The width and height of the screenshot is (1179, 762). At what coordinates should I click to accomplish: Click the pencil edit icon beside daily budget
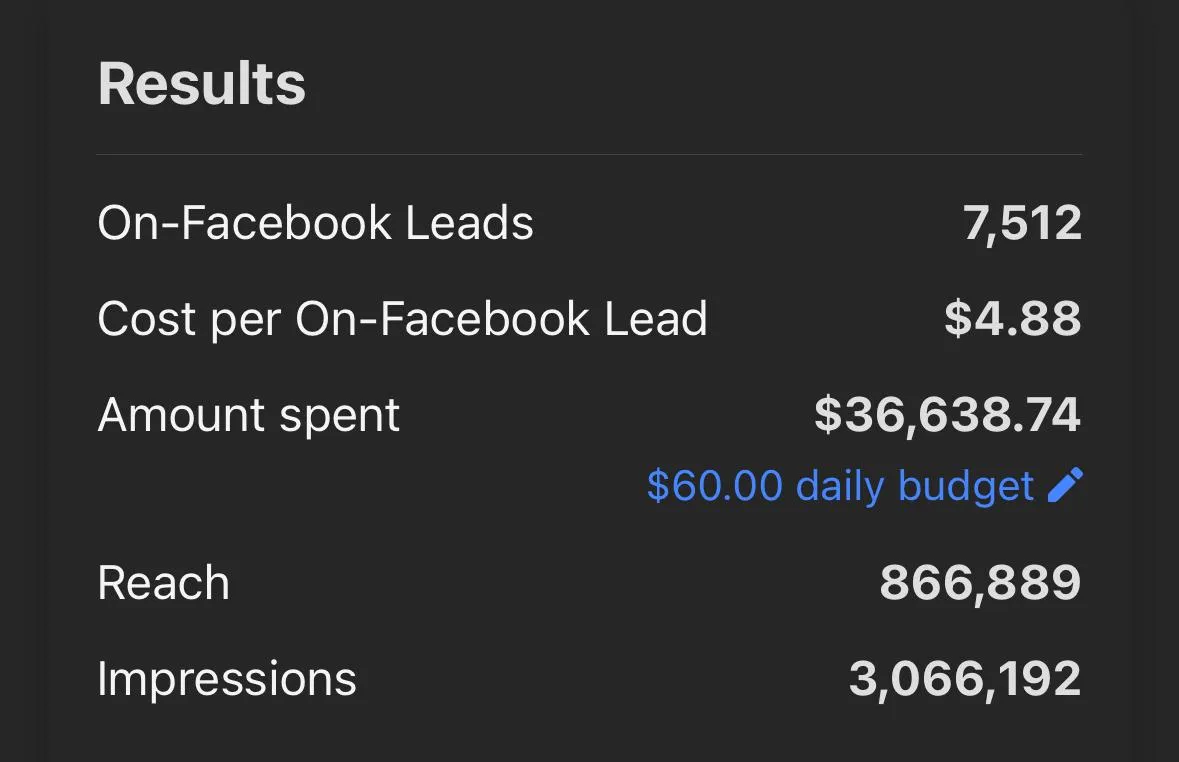(1065, 485)
